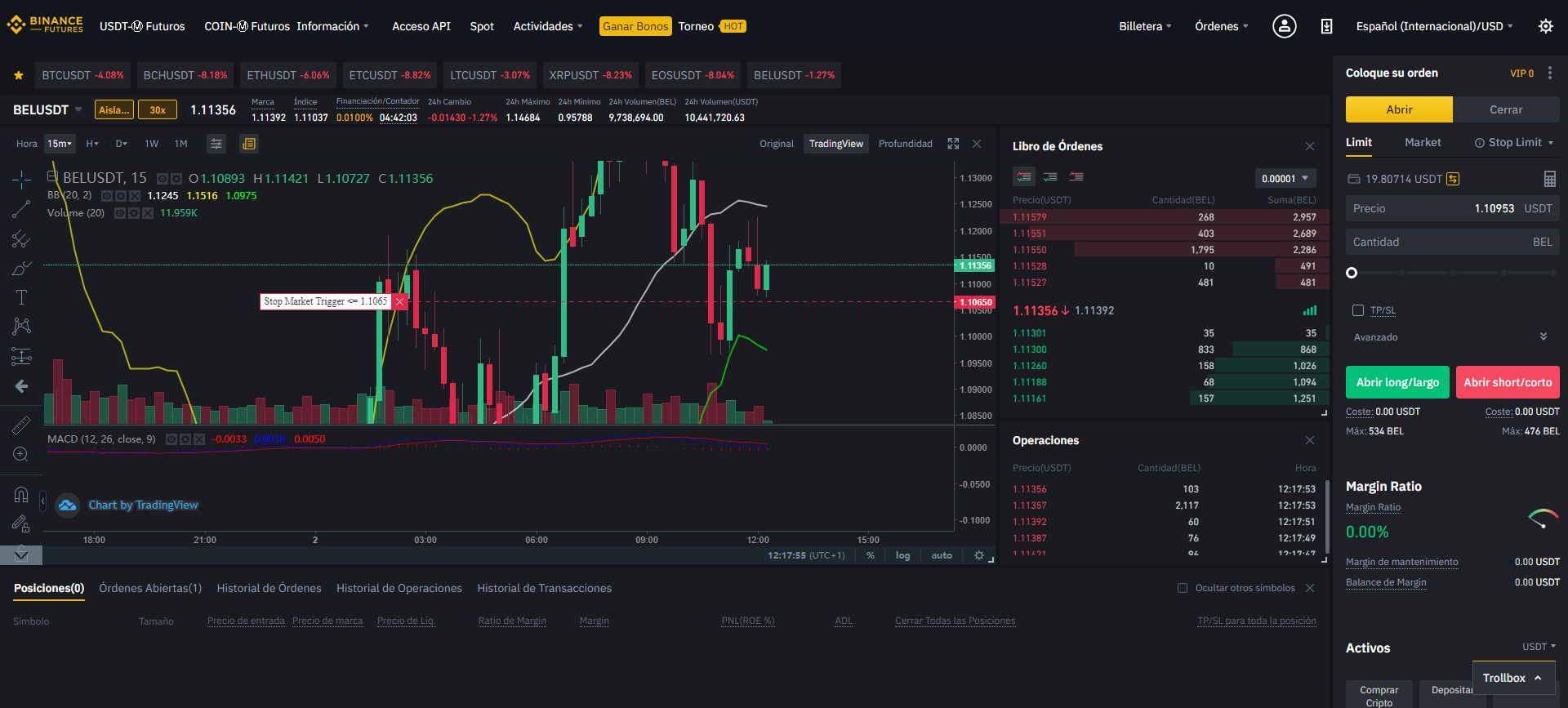This screenshot has width=1568, height=708.
Task: Expand the Avanzado section
Action: click(1451, 336)
